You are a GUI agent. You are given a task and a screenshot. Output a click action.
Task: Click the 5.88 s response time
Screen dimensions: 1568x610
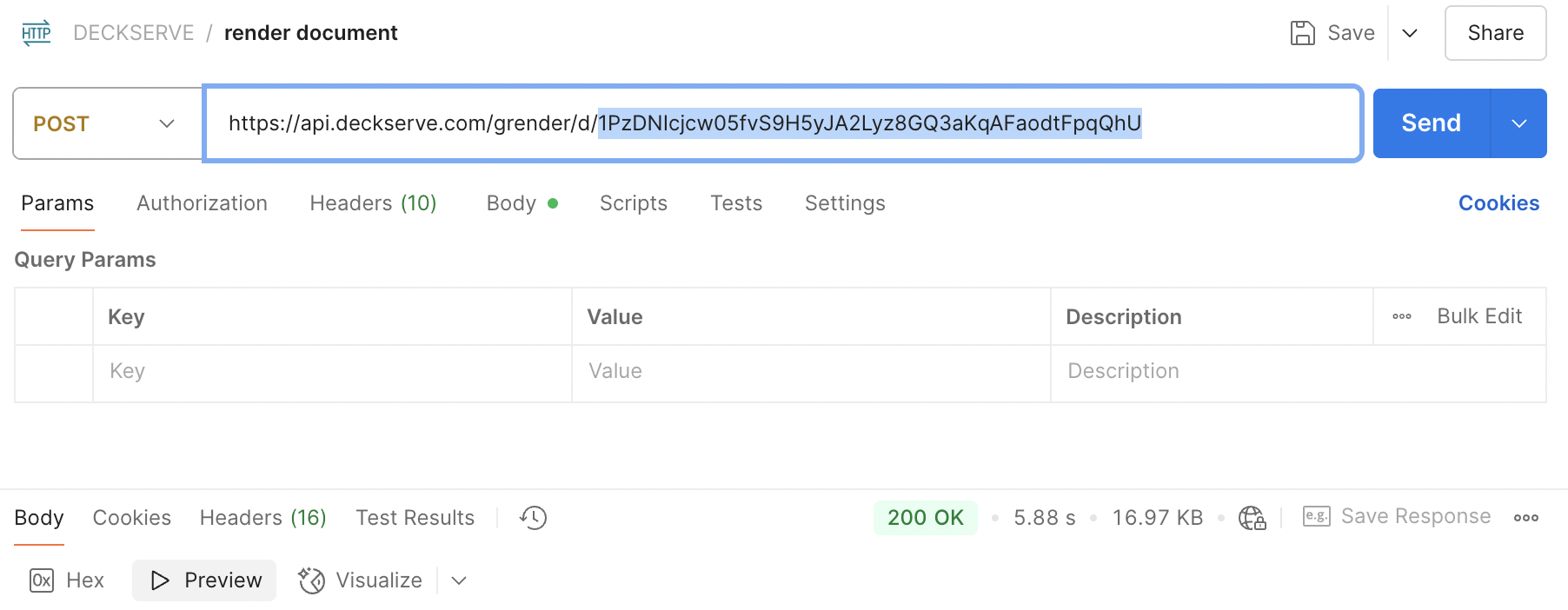(x=1045, y=518)
